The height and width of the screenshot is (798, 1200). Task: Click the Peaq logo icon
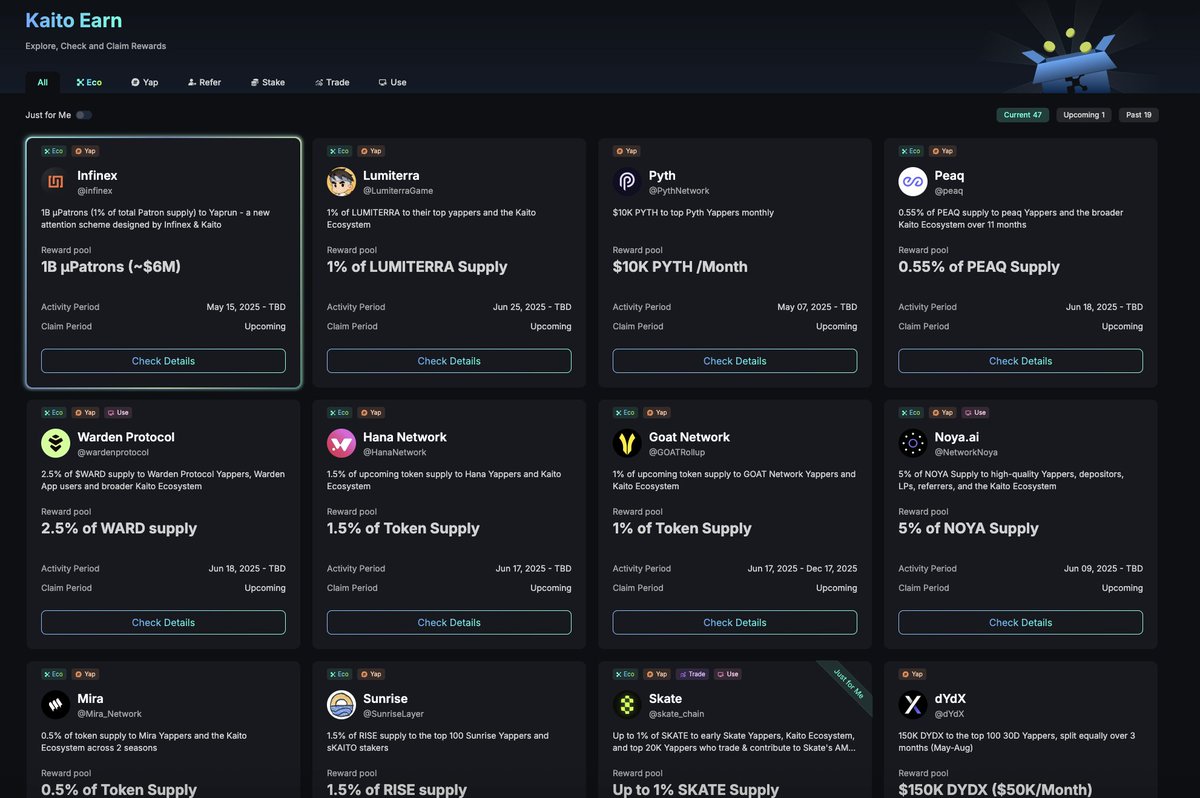[913, 182]
